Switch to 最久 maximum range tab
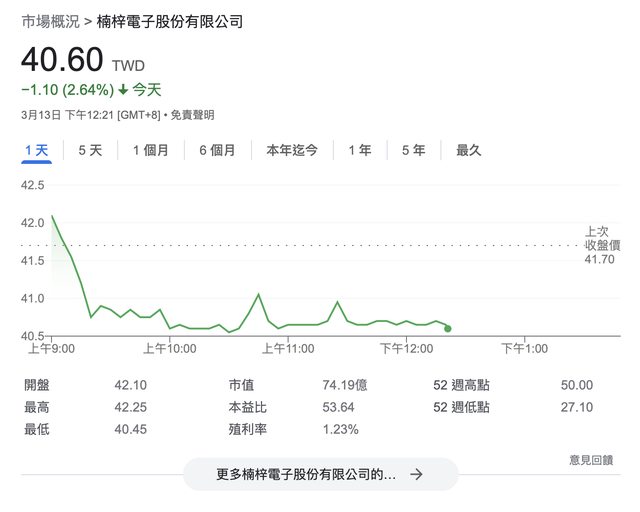Screen dimensions: 640x512 469,151
